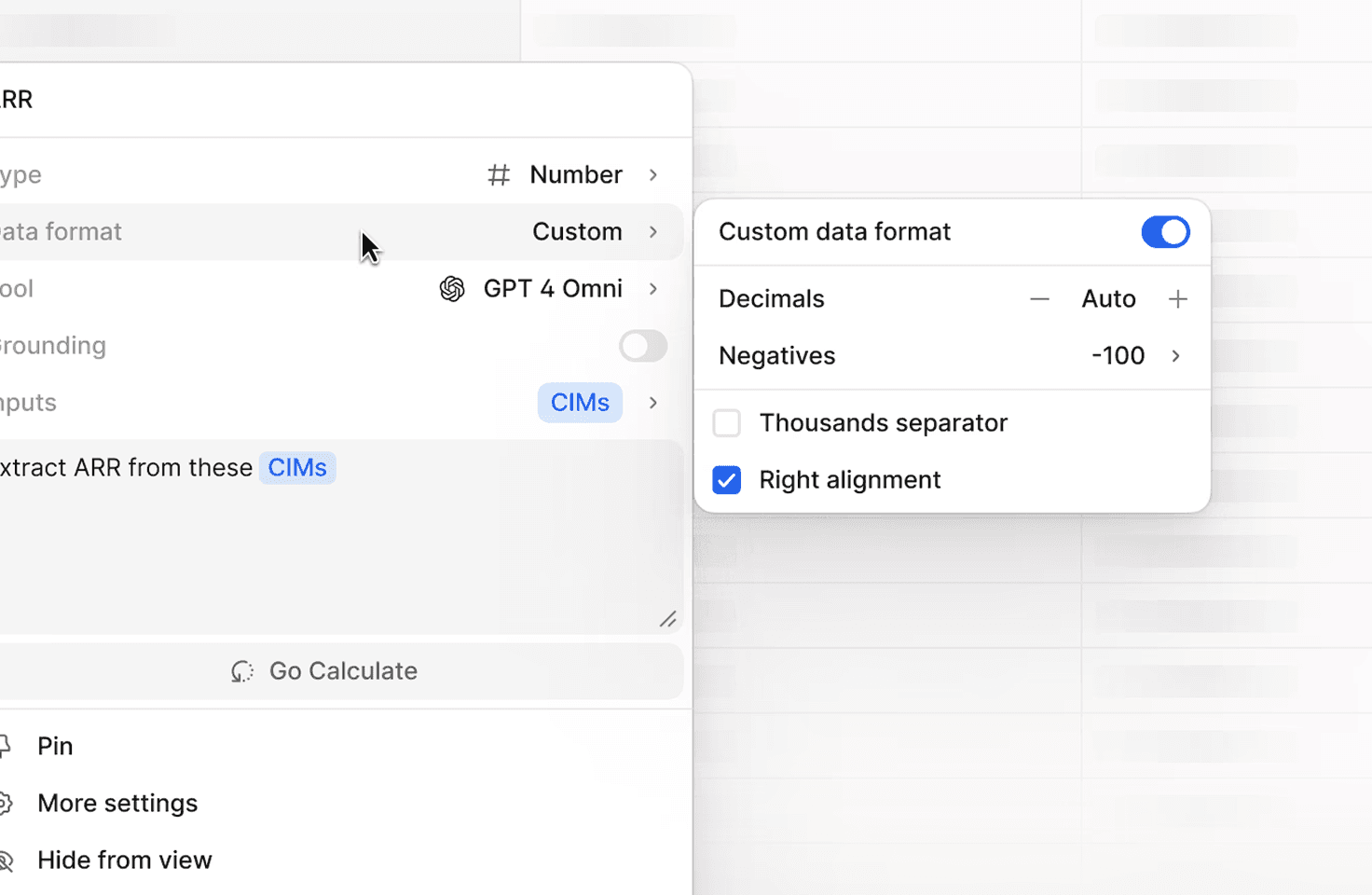
Task: Open More settings menu item
Action: [117, 803]
